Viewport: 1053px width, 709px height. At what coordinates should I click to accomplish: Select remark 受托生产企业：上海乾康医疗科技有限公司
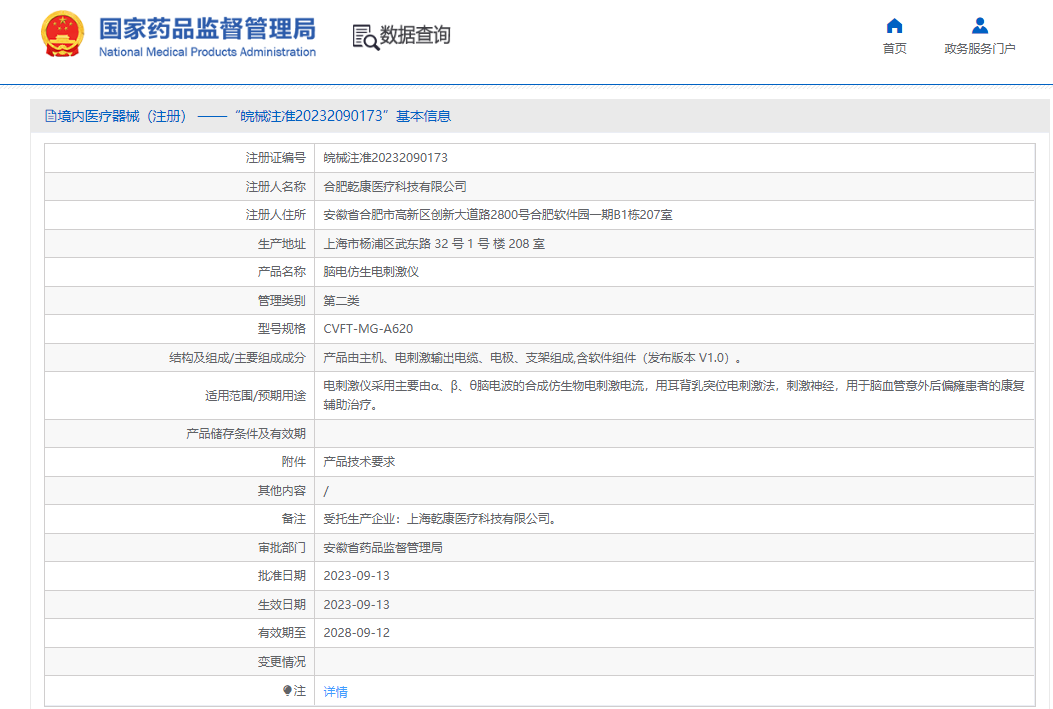point(440,519)
